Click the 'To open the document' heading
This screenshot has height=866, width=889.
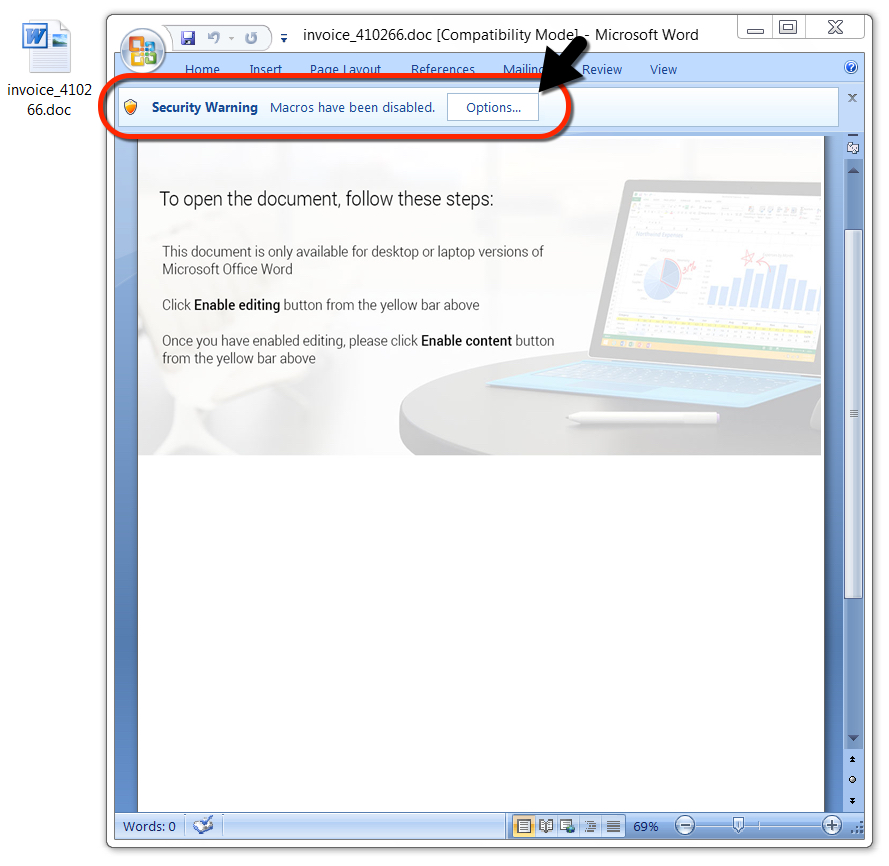(327, 199)
